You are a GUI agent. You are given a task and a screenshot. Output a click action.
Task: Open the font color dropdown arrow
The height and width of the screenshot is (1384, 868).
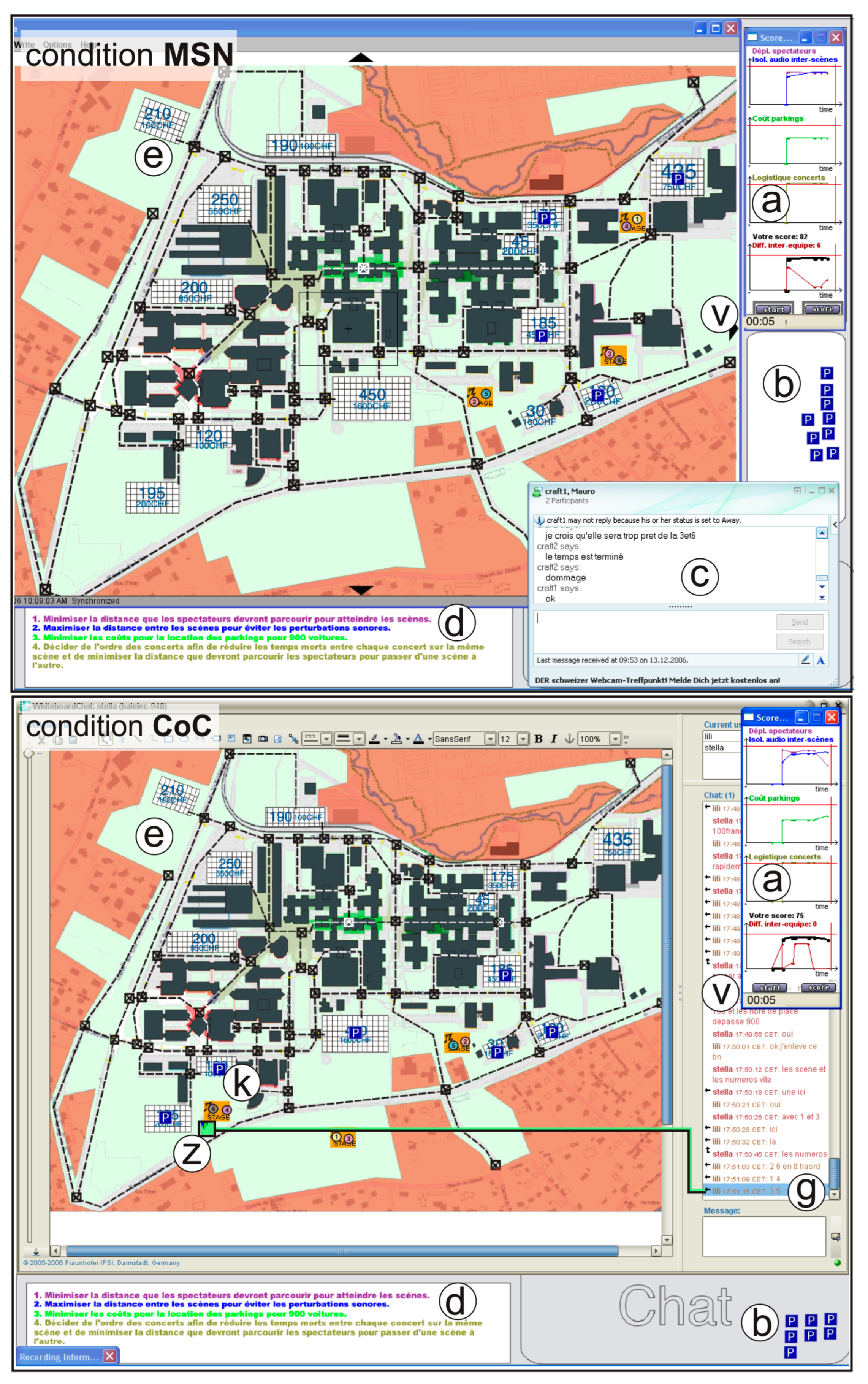(429, 739)
